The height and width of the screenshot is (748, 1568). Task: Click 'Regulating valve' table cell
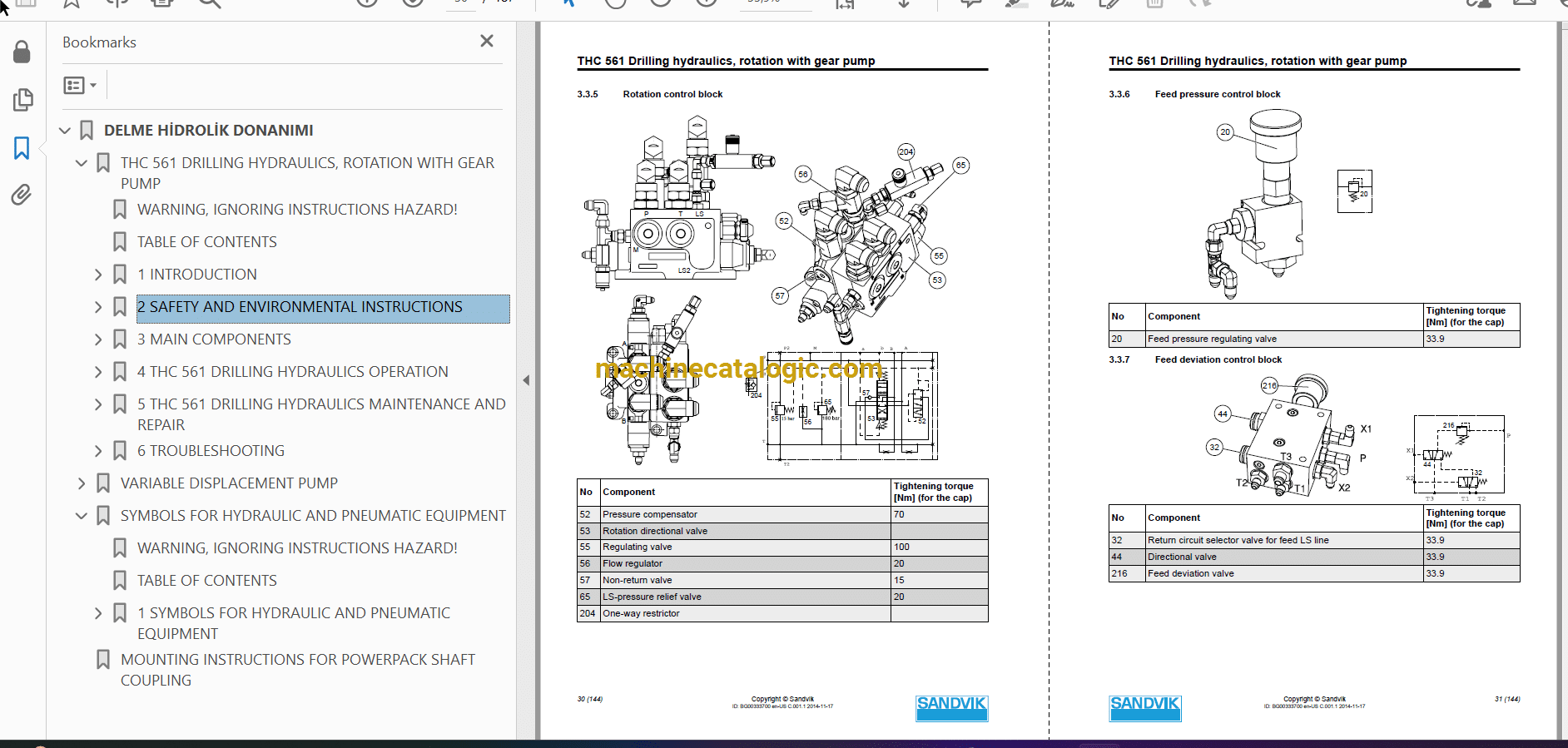(x=745, y=547)
